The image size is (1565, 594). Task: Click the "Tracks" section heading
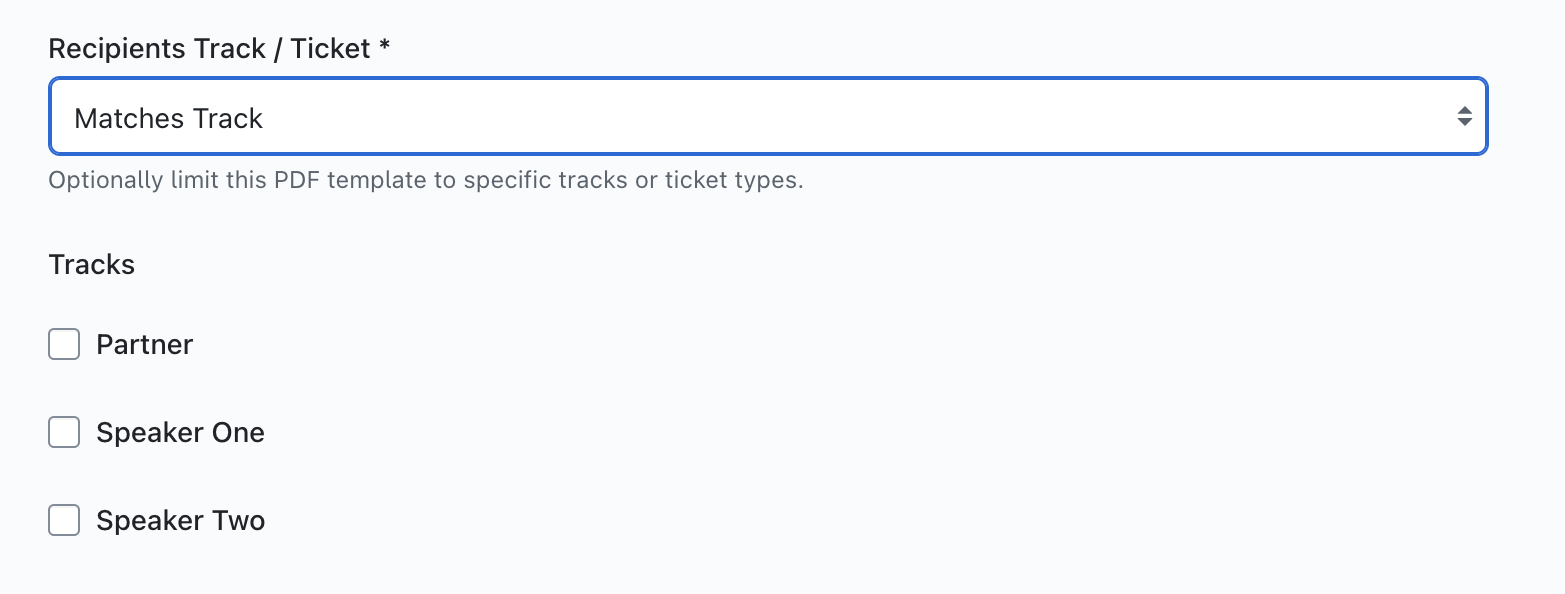click(92, 265)
